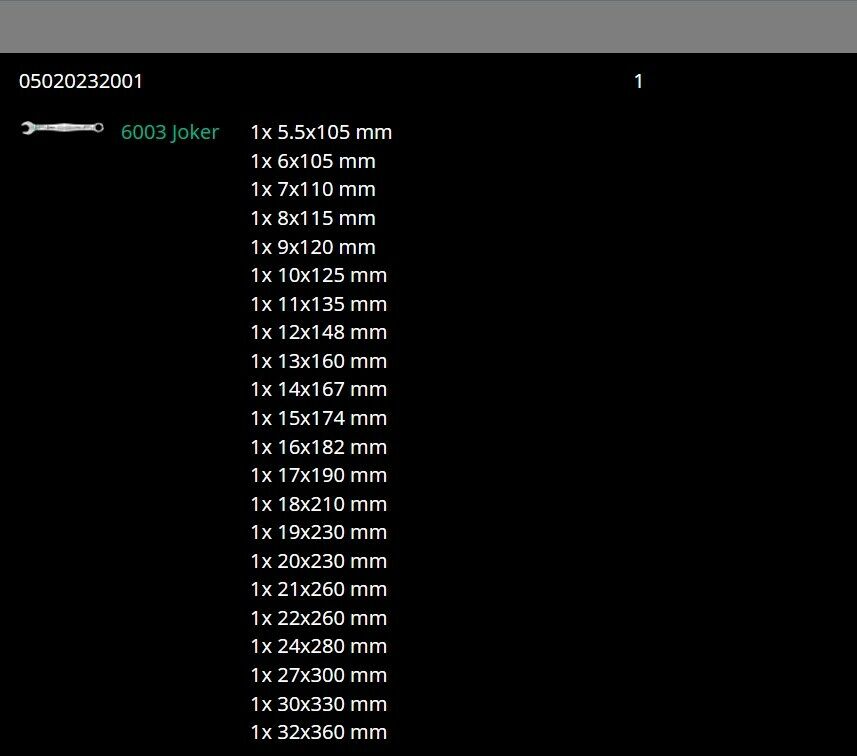The image size is (857, 756).
Task: Click the grey header bar
Action: (x=428, y=26)
